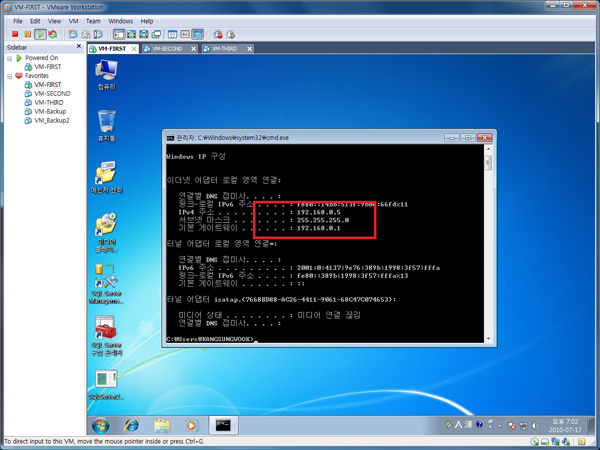
Task: Open the Team menu
Action: (x=93, y=21)
